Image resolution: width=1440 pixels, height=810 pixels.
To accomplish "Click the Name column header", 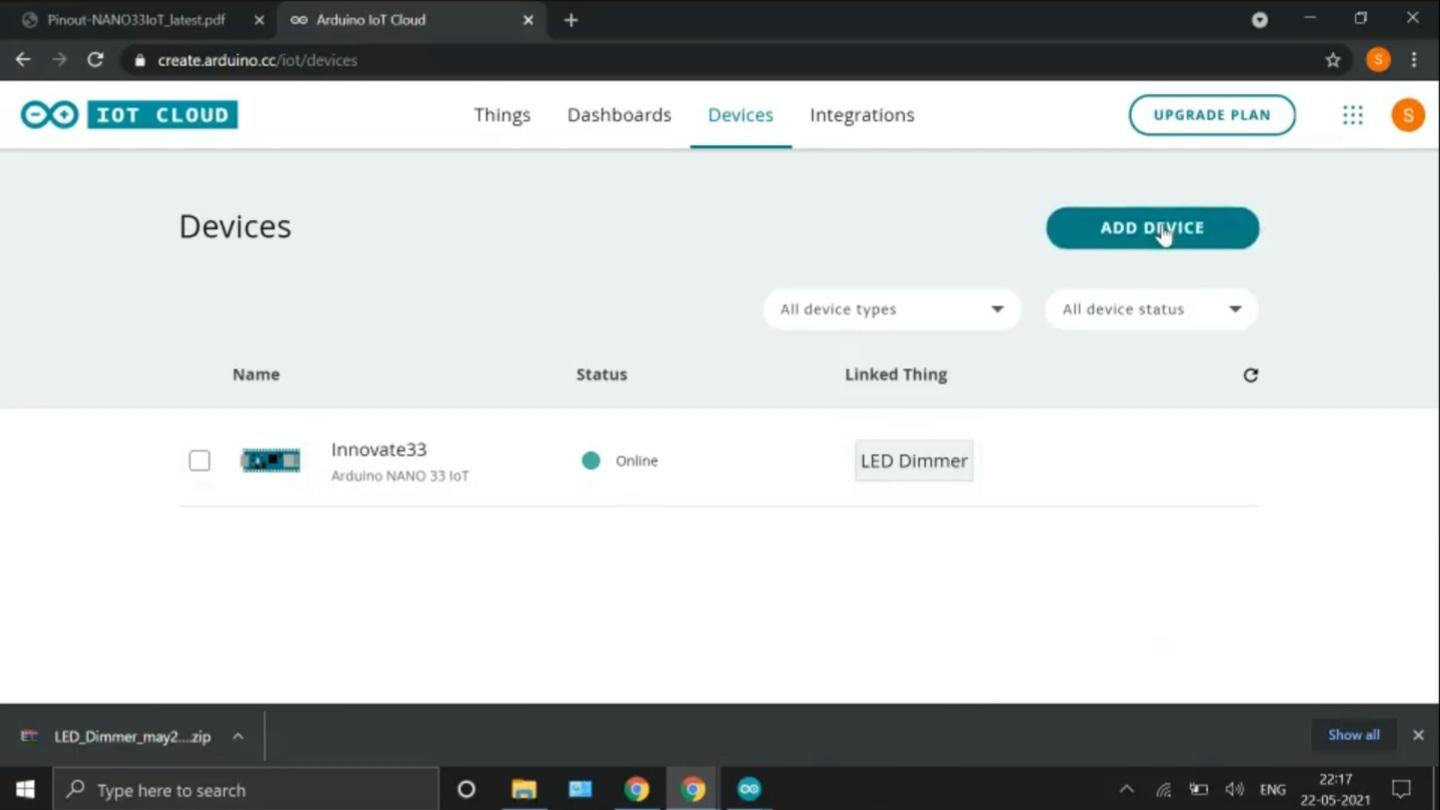I will click(x=256, y=374).
